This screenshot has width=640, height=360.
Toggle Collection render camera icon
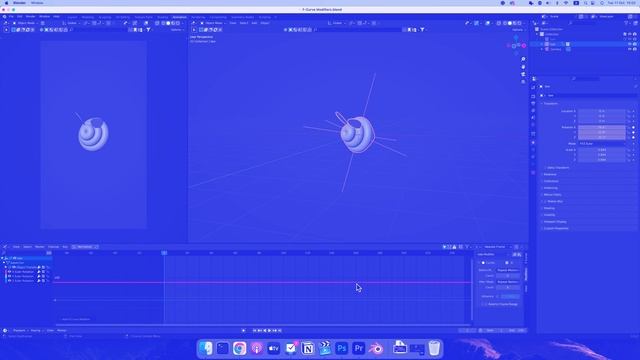(x=634, y=34)
